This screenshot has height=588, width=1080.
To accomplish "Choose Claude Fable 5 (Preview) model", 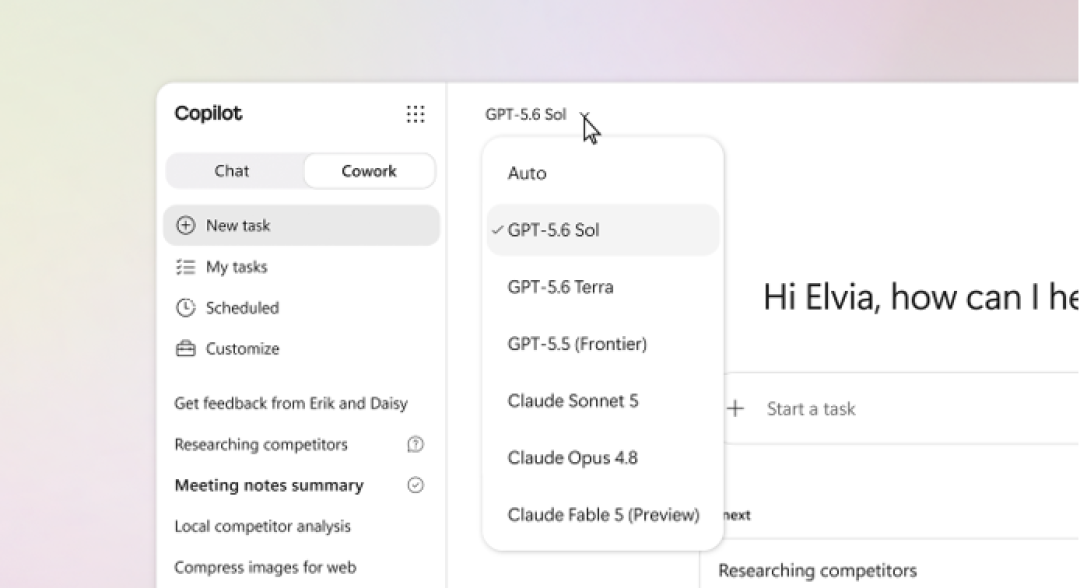I will (x=603, y=515).
